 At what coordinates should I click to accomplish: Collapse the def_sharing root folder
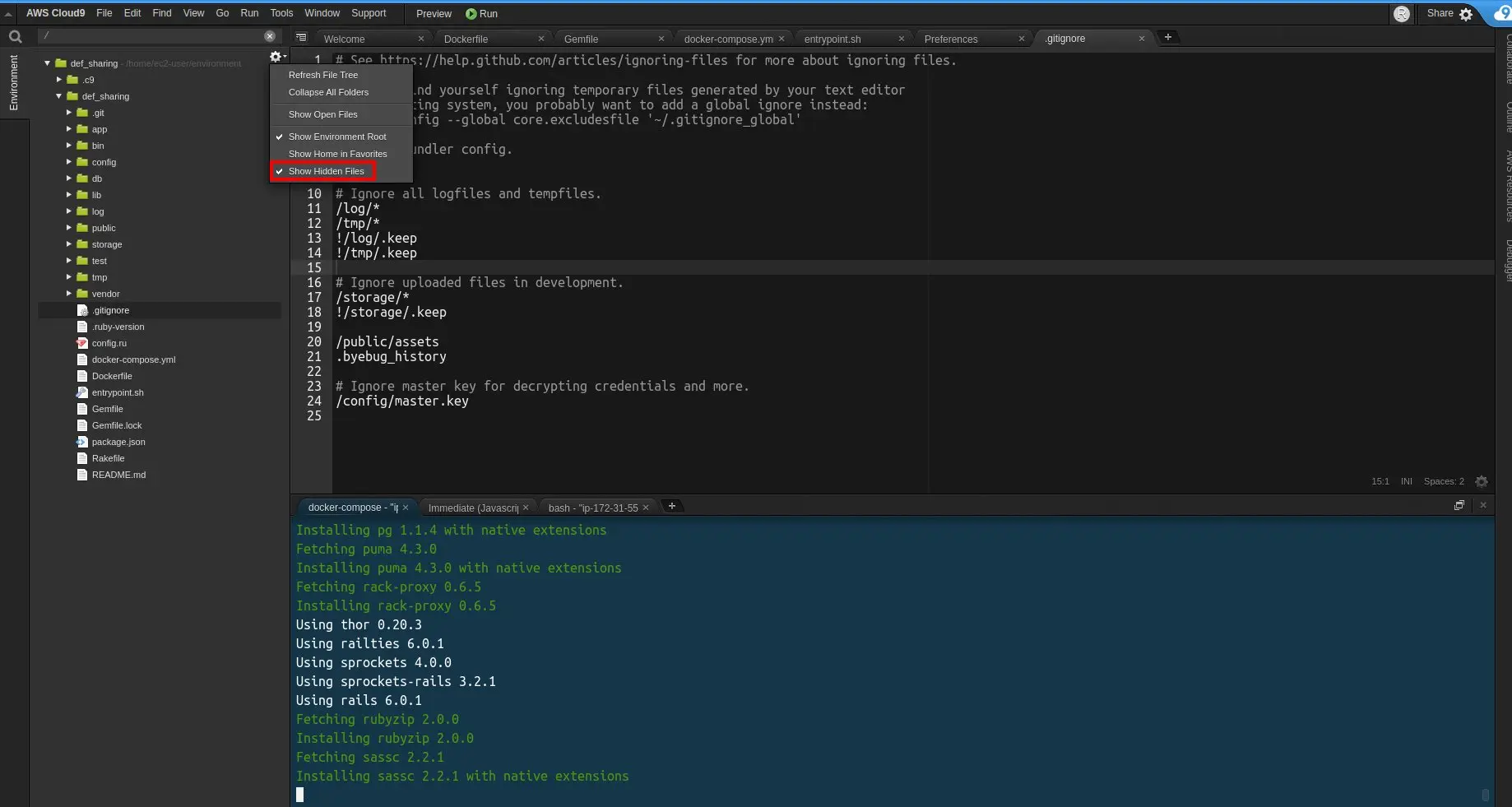48,63
